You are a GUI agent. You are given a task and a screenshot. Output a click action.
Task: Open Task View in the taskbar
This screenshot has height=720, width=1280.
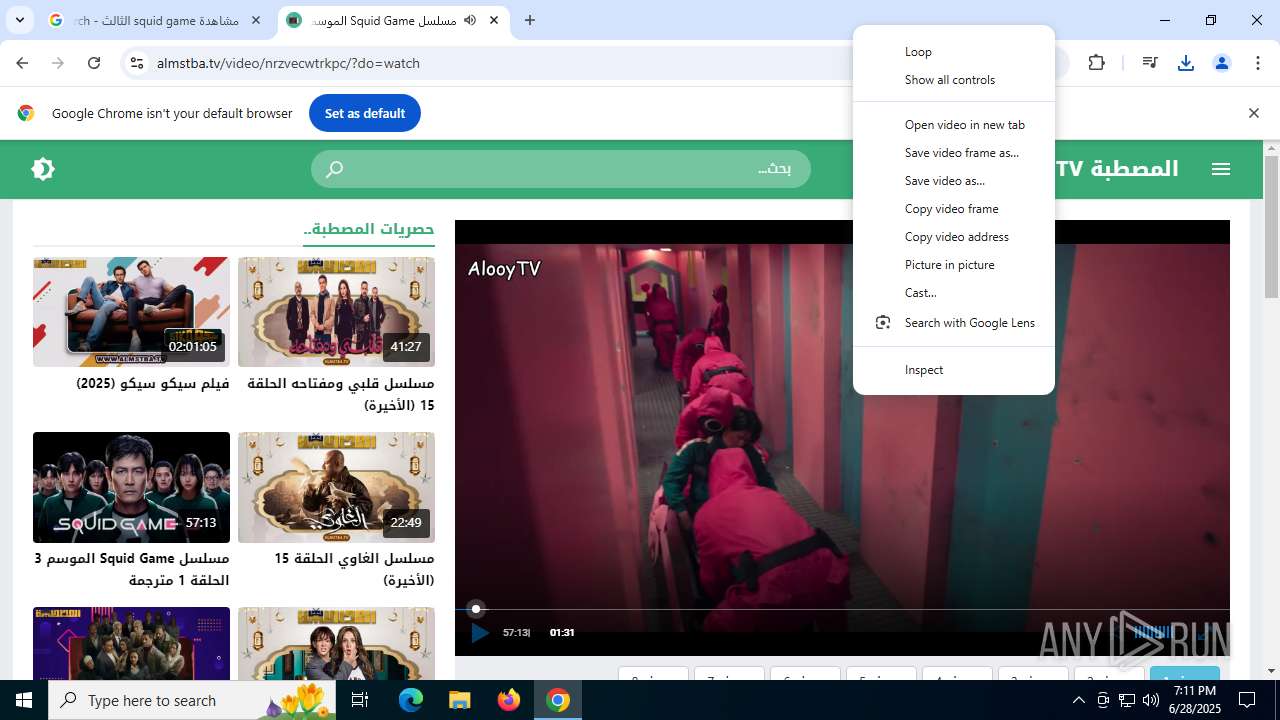pos(360,700)
